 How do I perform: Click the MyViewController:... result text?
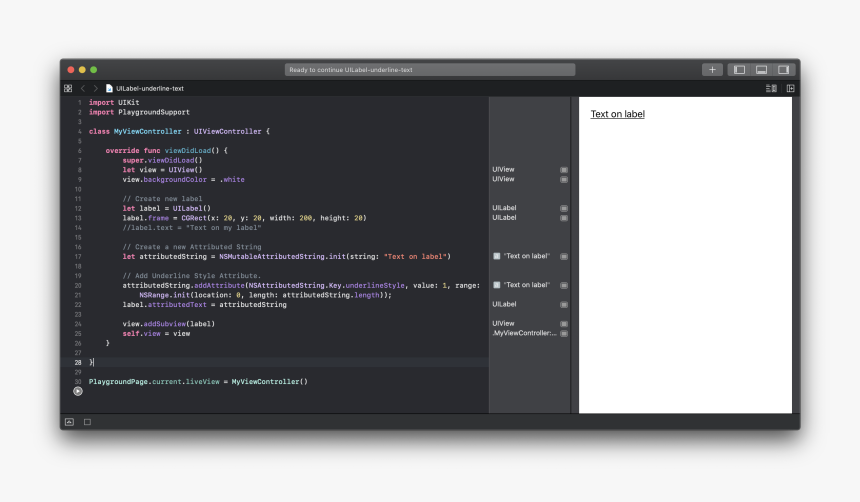(x=524, y=333)
